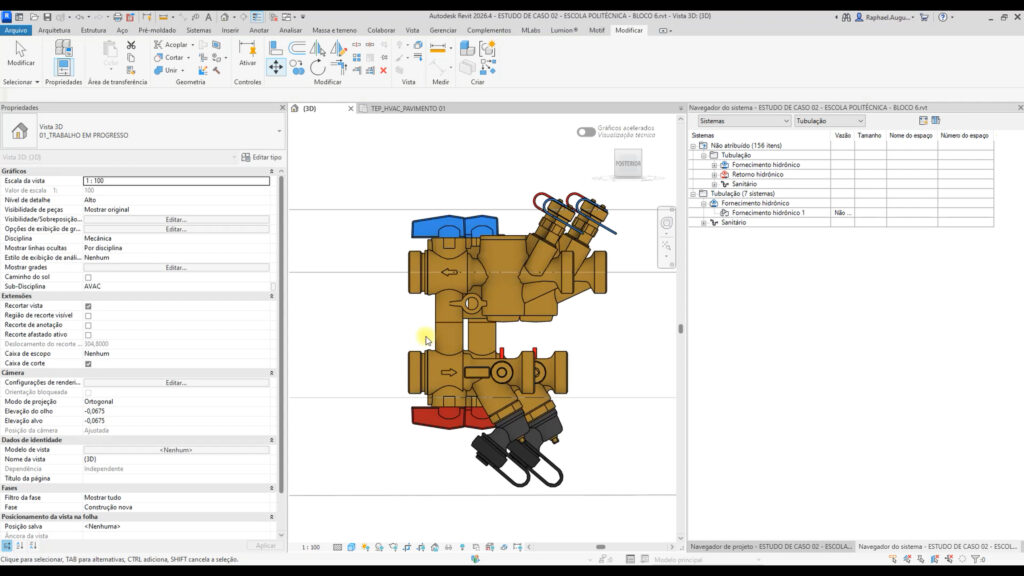Open the Gerenciar ribbon tab
Screen dimensions: 1024x576
[443, 30]
